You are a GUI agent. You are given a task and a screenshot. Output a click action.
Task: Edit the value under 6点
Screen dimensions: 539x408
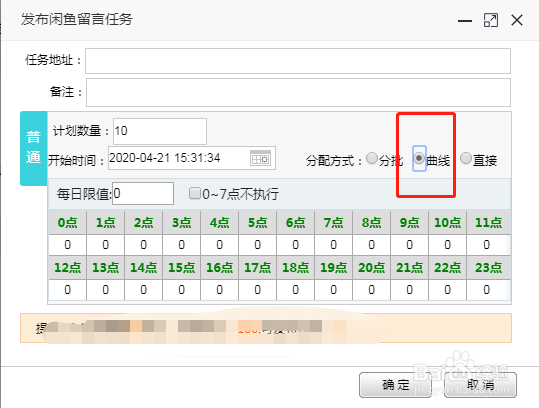click(295, 245)
